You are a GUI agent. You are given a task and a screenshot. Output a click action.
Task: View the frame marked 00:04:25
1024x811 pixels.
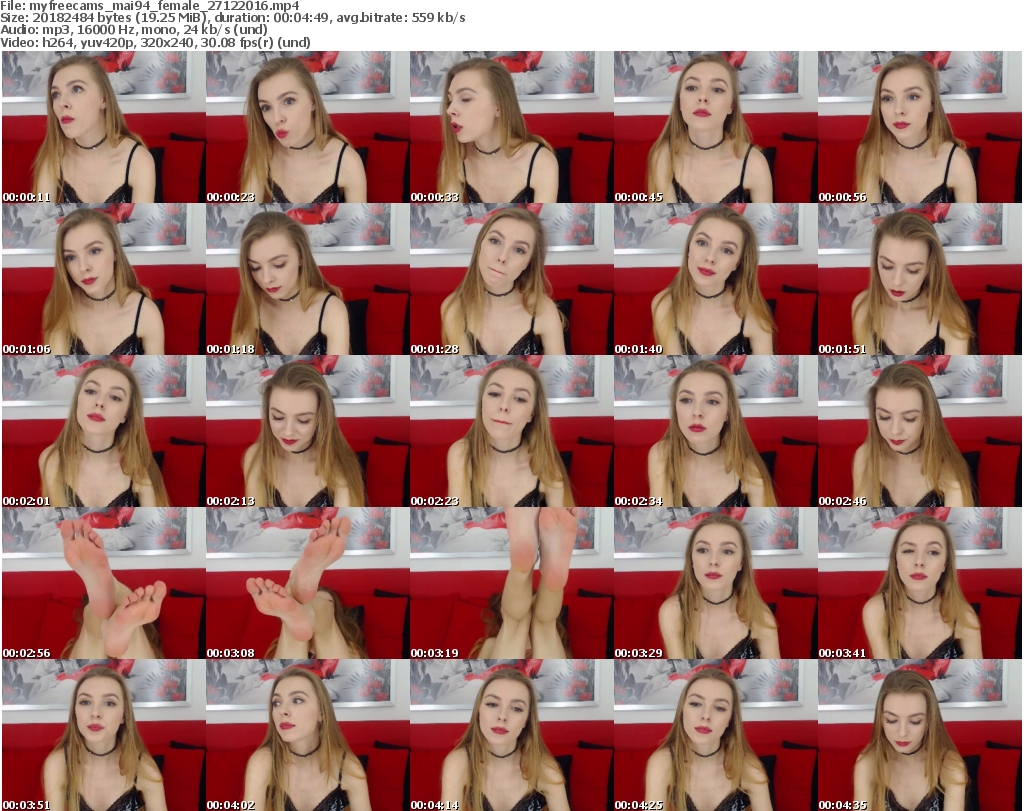[716, 735]
